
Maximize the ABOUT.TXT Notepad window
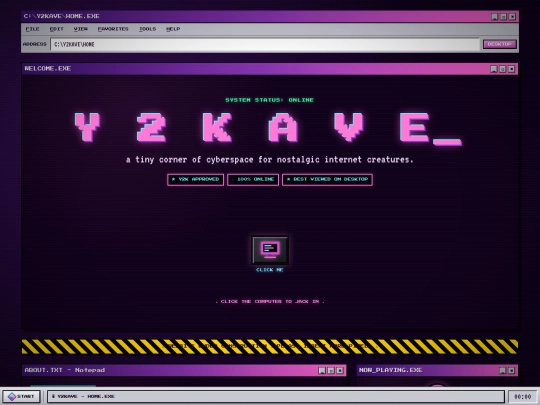[331, 371]
